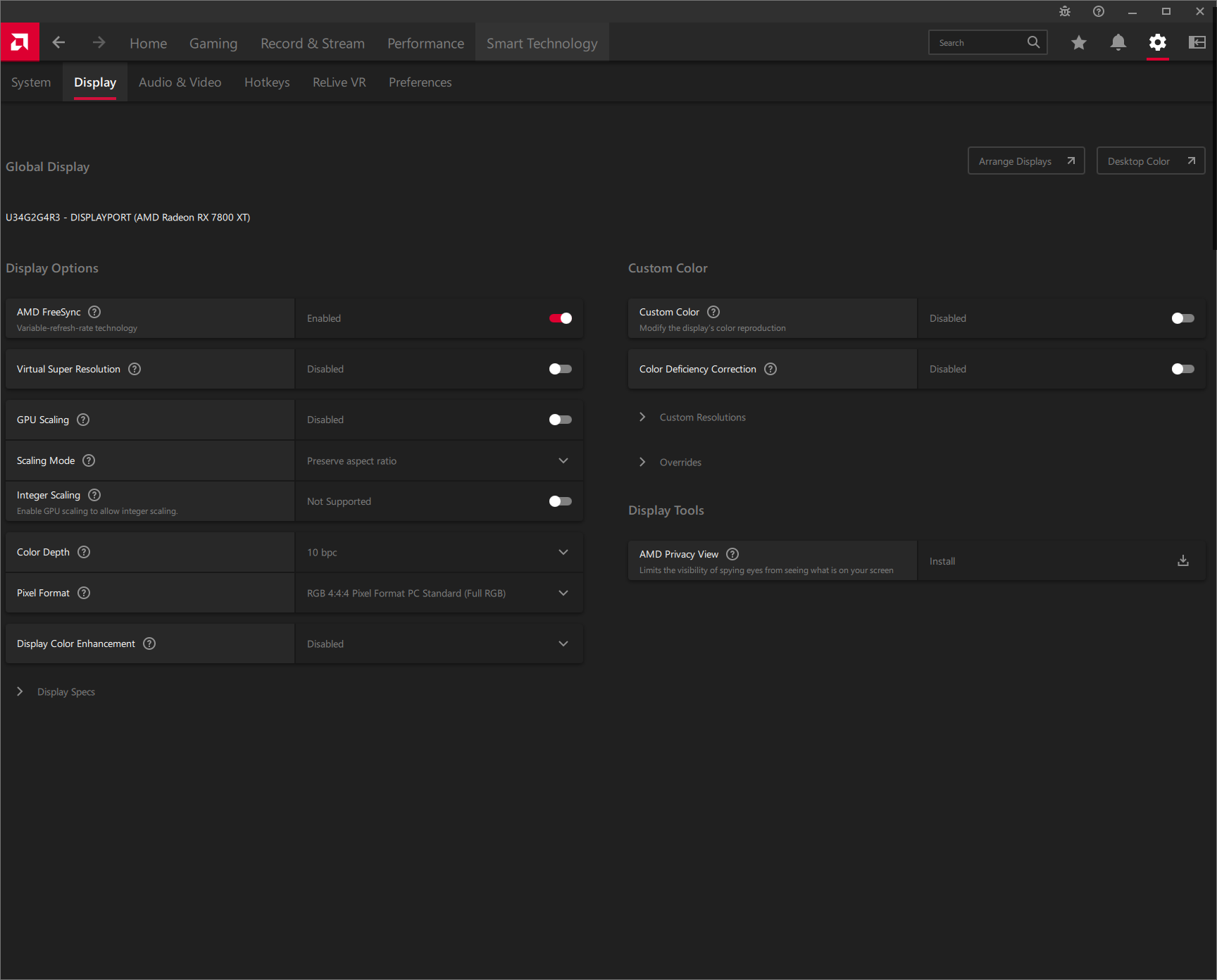The height and width of the screenshot is (980, 1217).
Task: Open Pixel Format dropdown
Action: [439, 593]
